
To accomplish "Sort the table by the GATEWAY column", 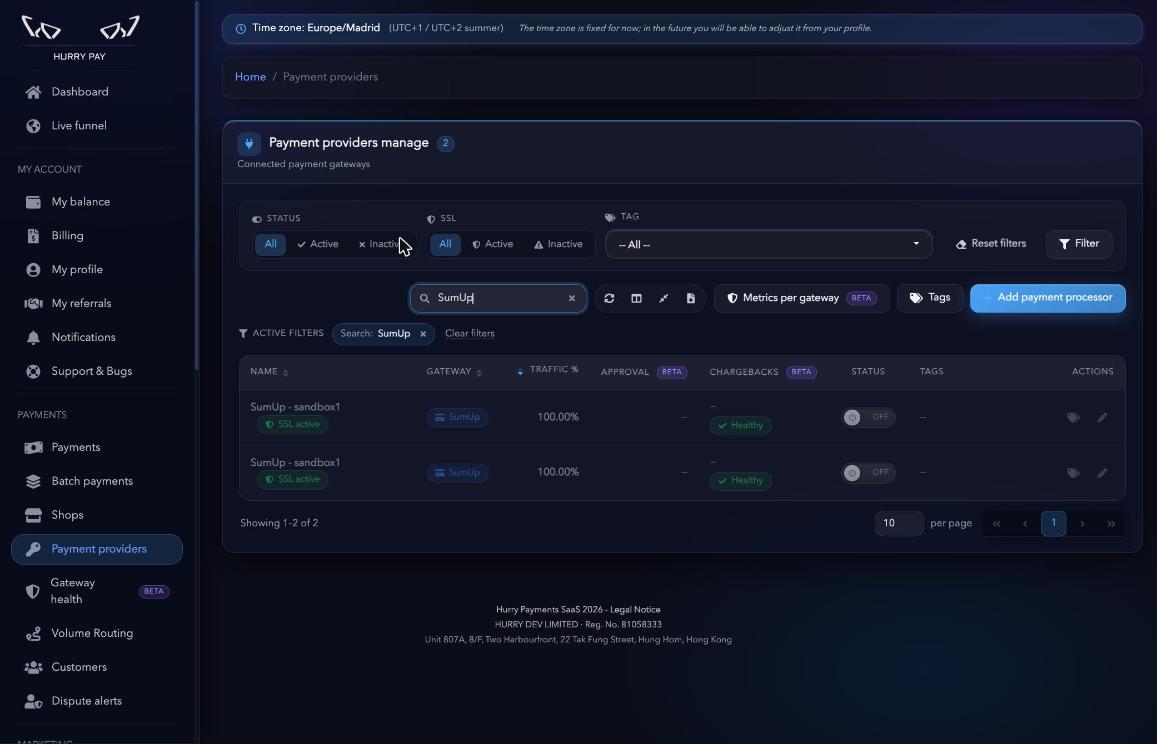I will 454,372.
